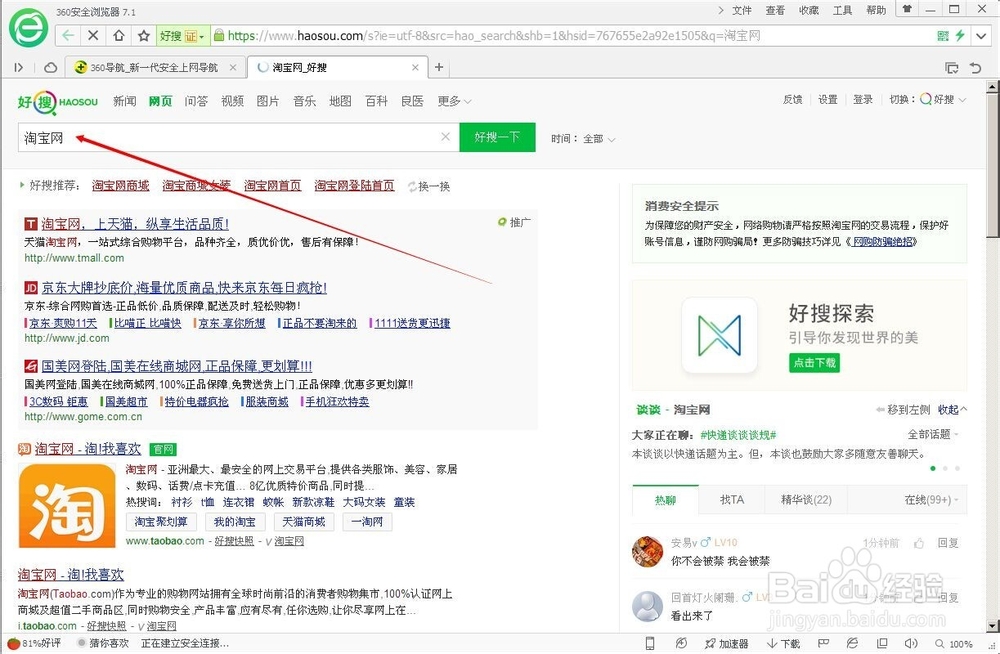Open the 帮助 menu
The width and height of the screenshot is (1000, 654).
point(876,10)
